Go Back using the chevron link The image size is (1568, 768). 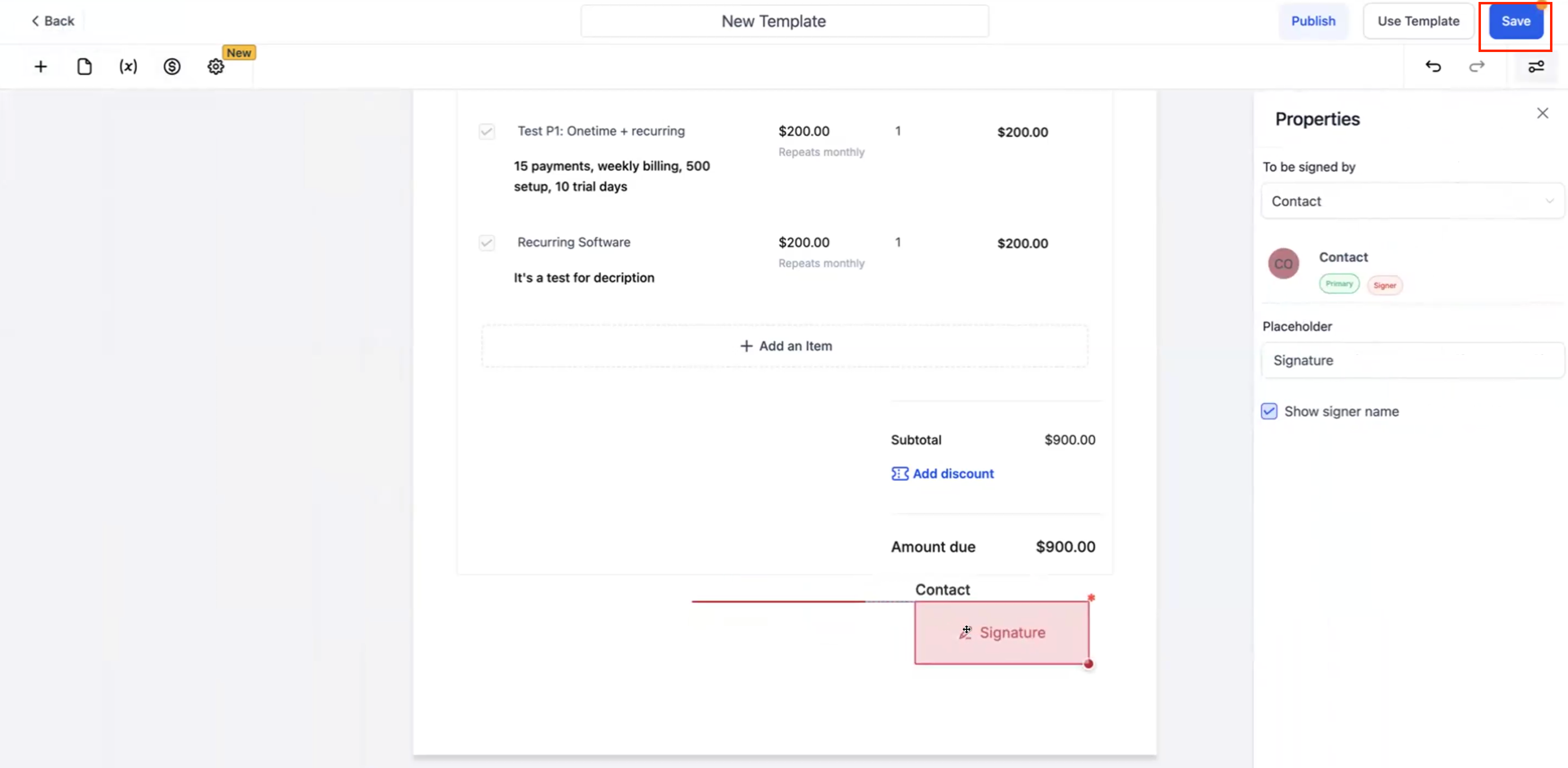click(53, 21)
